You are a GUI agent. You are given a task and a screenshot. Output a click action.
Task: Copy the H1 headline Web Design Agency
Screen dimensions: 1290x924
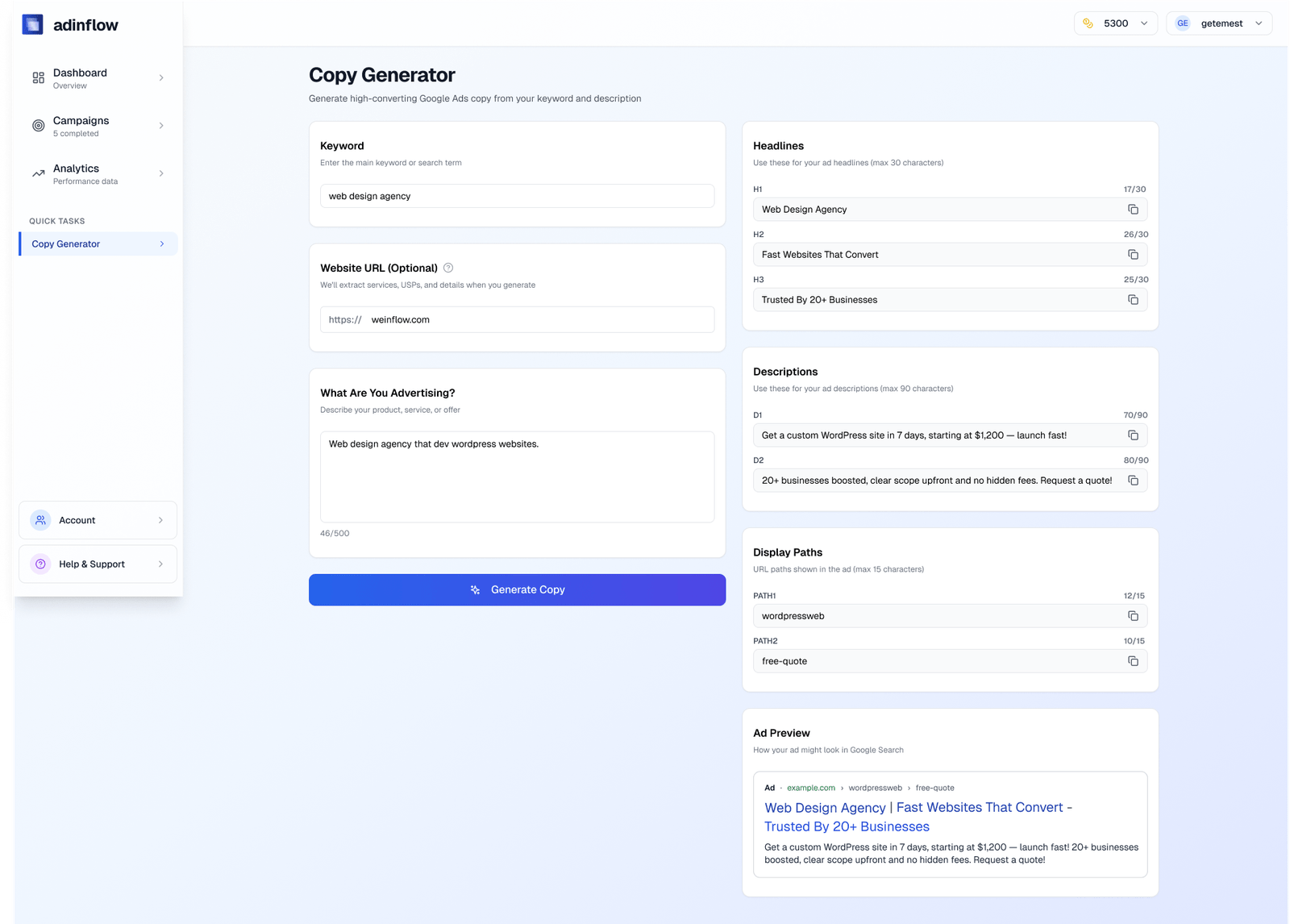pos(1133,210)
